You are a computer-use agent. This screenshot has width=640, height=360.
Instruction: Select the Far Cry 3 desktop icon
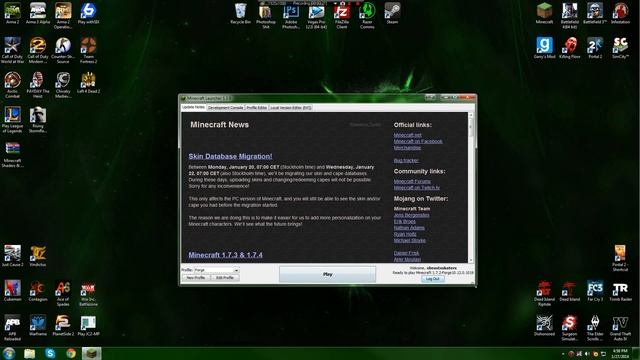[595, 291]
